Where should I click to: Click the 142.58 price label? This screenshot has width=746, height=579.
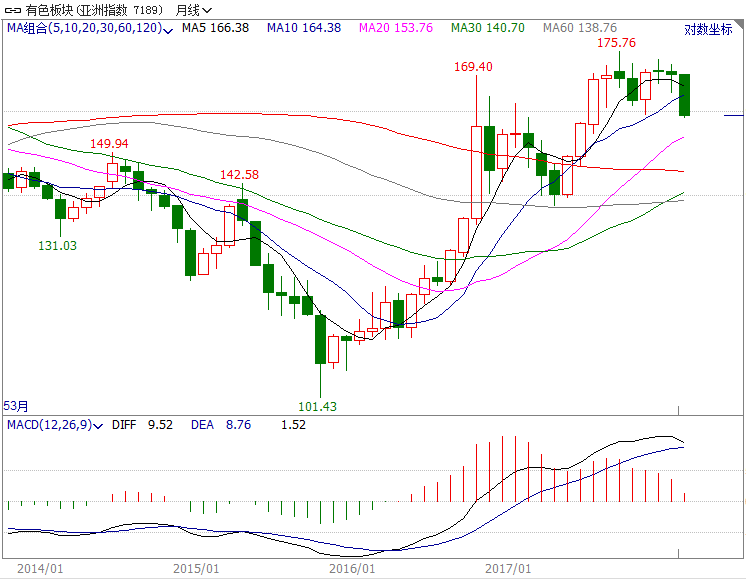coord(239,175)
